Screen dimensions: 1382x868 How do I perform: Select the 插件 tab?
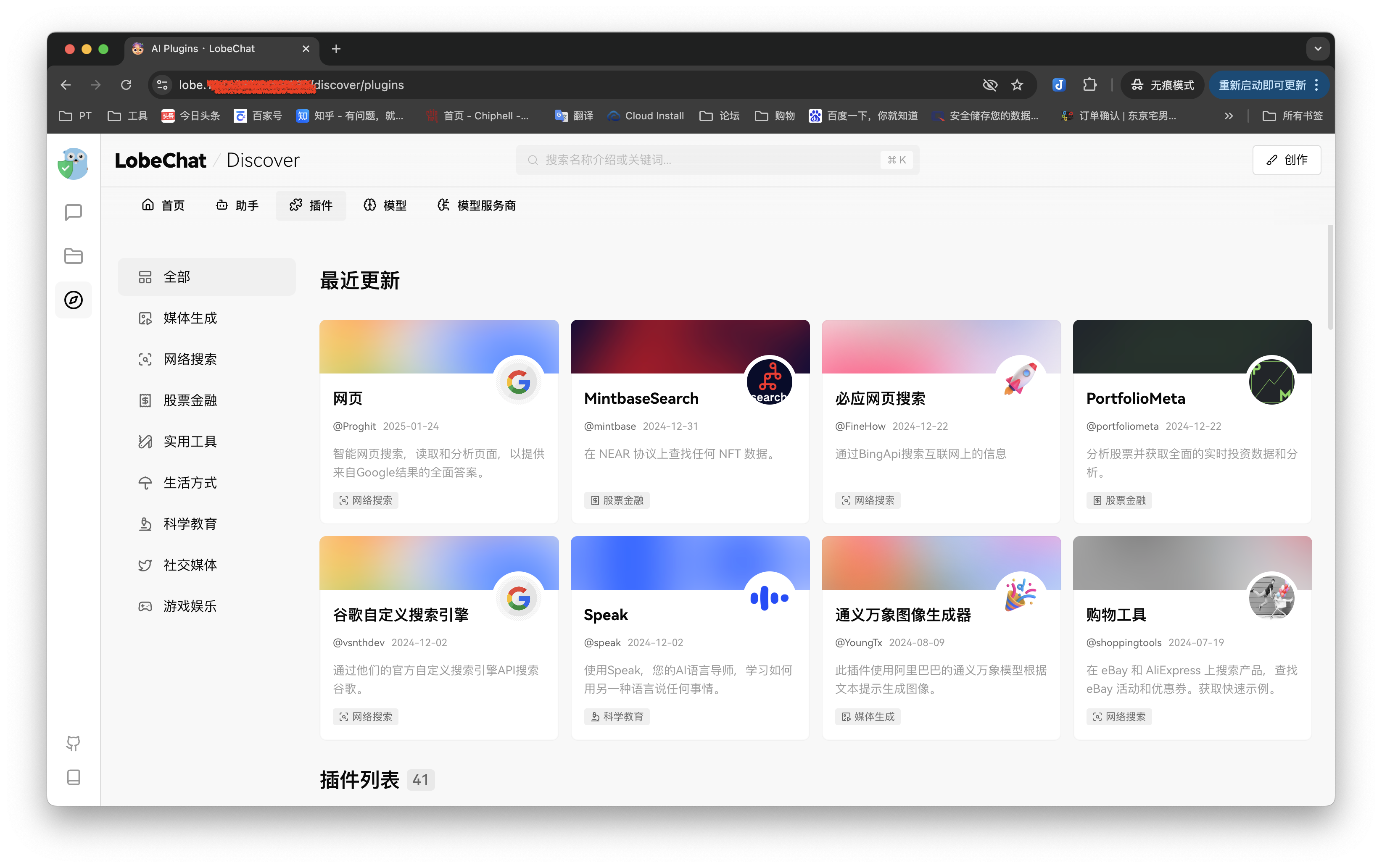(311, 205)
